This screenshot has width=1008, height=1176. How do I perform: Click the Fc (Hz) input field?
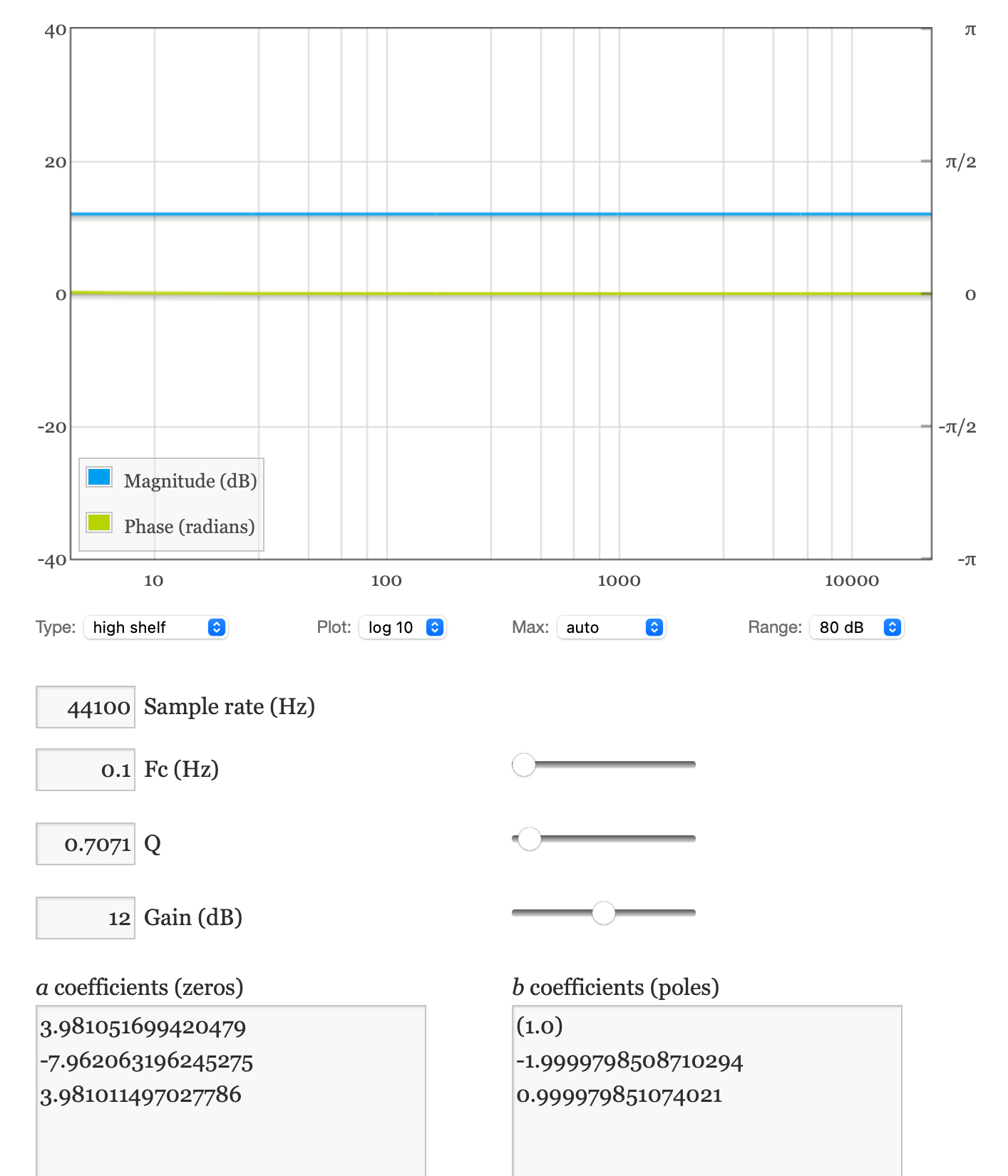point(86,770)
